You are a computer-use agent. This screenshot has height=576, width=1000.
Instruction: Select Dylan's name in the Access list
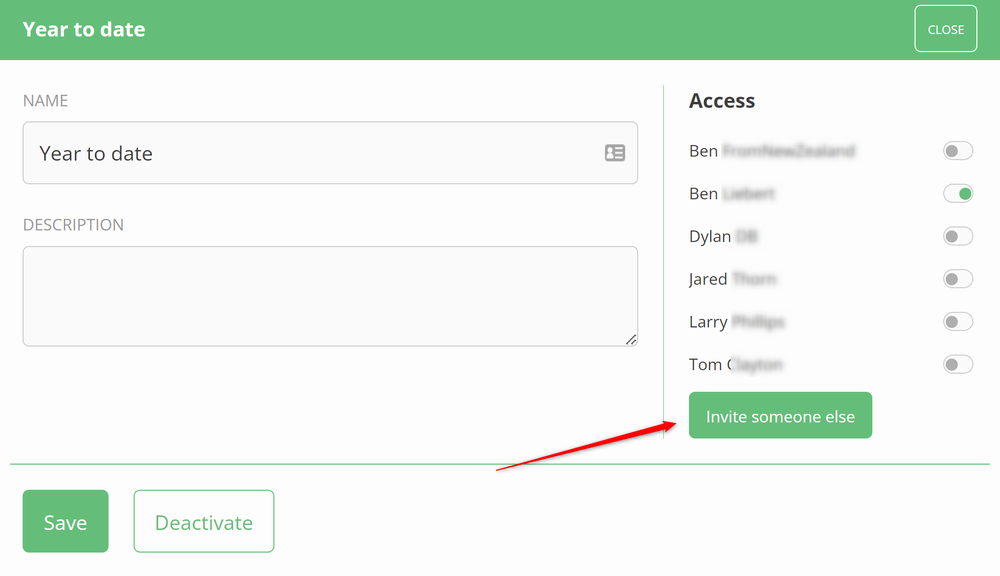pos(722,237)
